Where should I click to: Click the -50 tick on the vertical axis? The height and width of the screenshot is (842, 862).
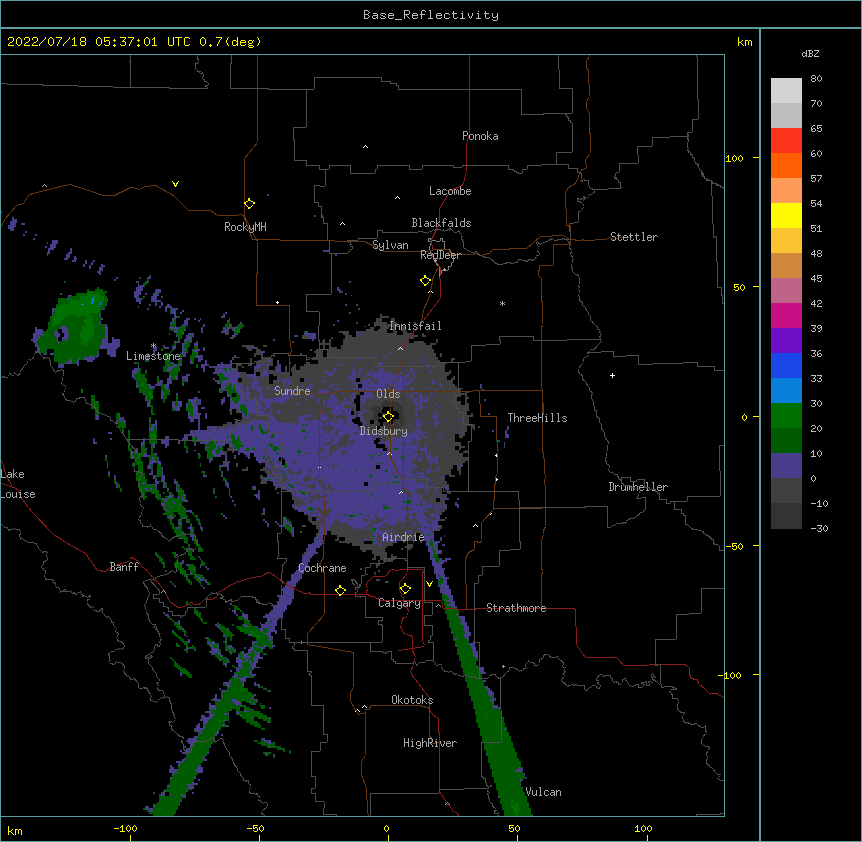point(734,546)
